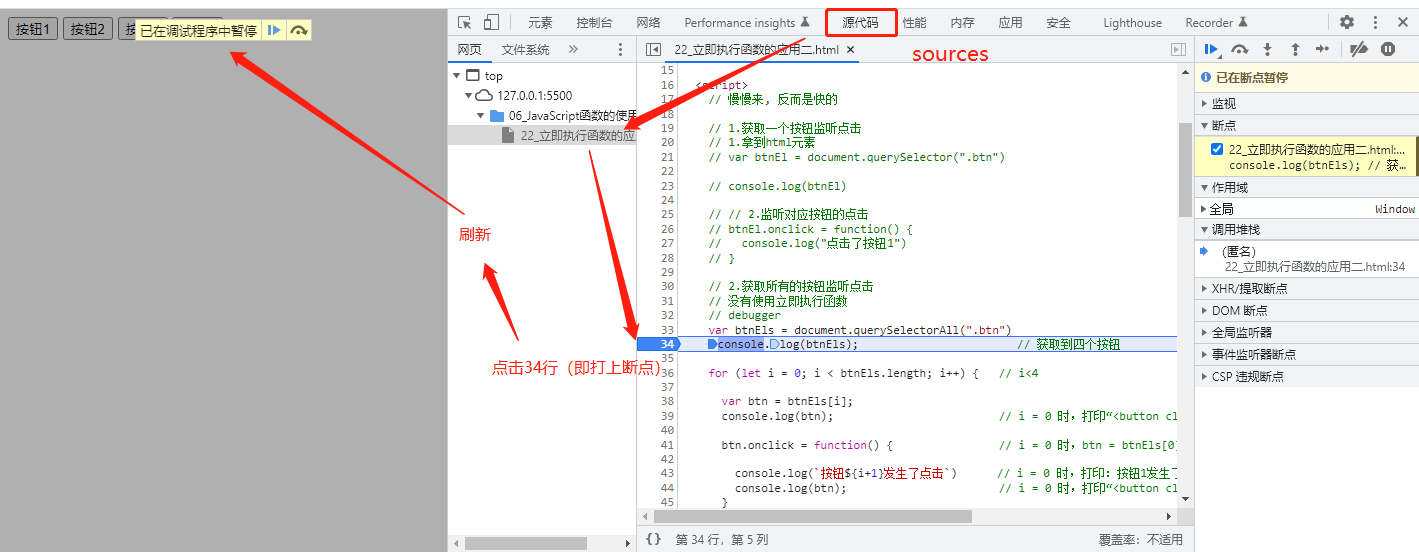Click the 按钮1 page button
Viewport: 1419px width, 552px height.
pyautogui.click(x=33, y=29)
